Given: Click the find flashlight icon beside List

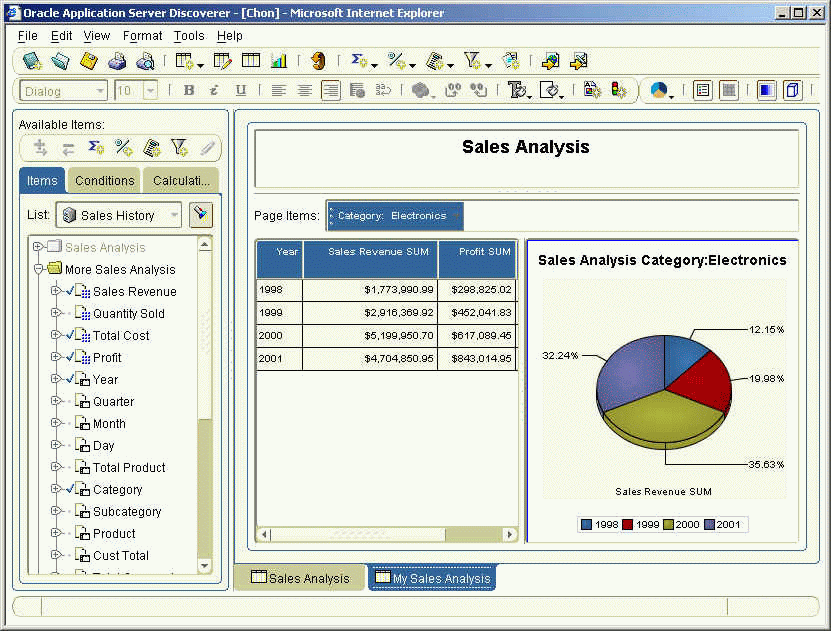Looking at the screenshot, I should click(x=201, y=215).
